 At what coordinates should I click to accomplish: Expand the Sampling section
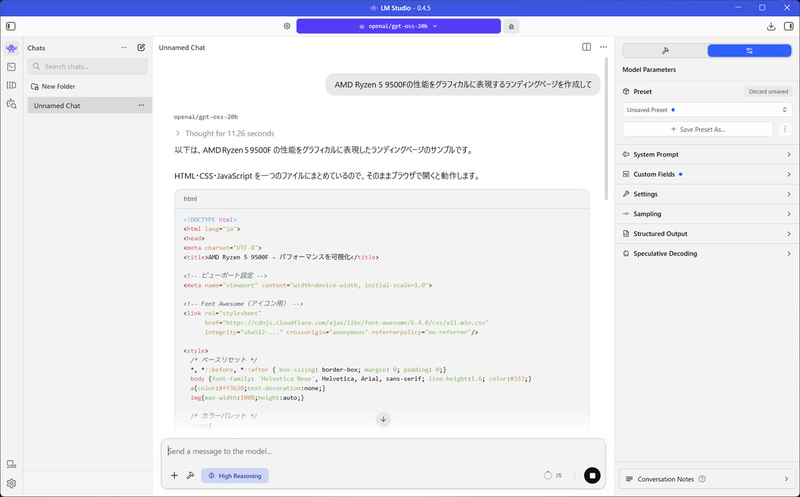pyautogui.click(x=707, y=214)
